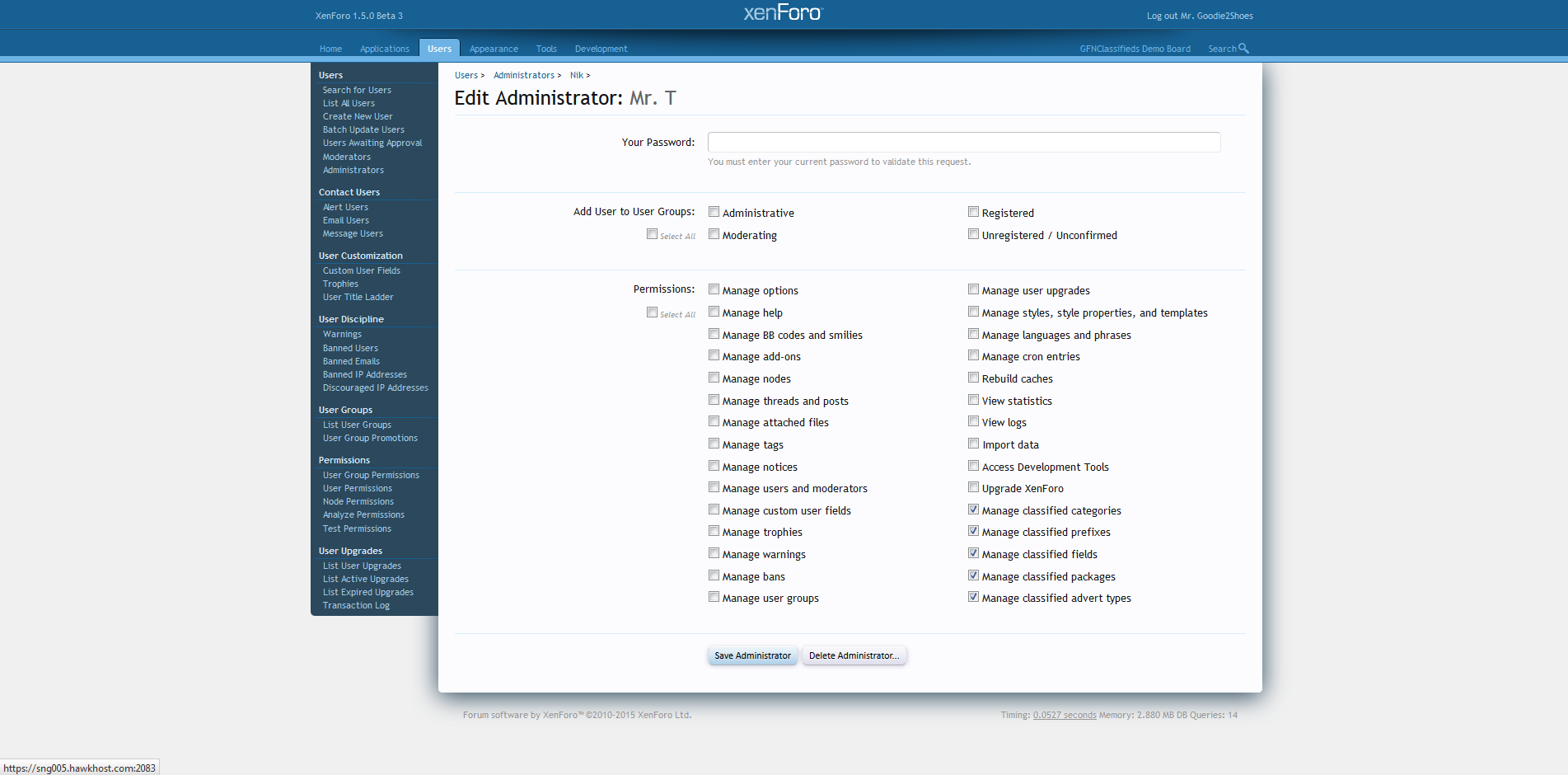Image resolution: width=1568 pixels, height=775 pixels.
Task: Uncheck Manage classified categories
Action: [x=974, y=510]
